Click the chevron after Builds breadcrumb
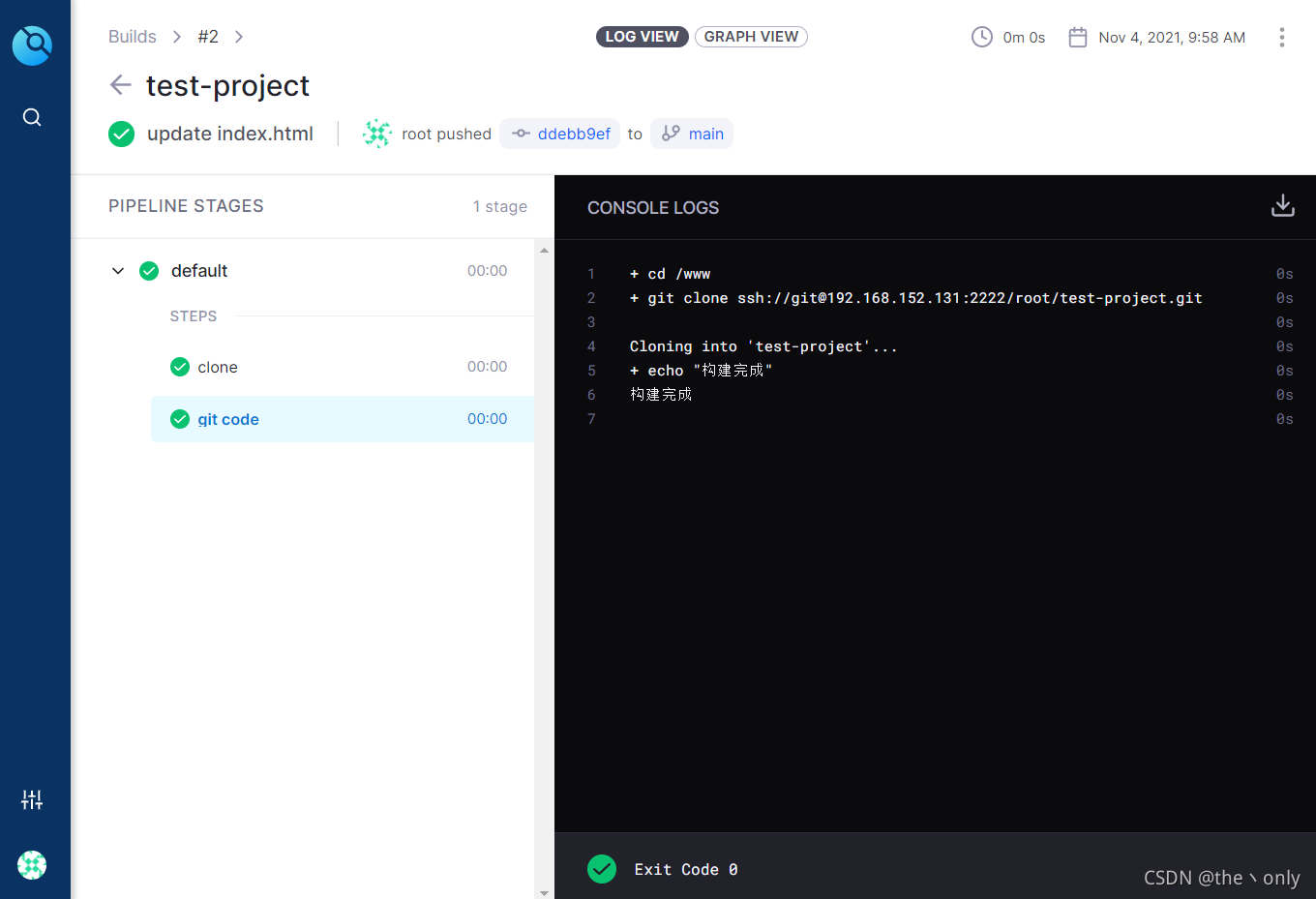The height and width of the screenshot is (899, 1316). click(176, 37)
